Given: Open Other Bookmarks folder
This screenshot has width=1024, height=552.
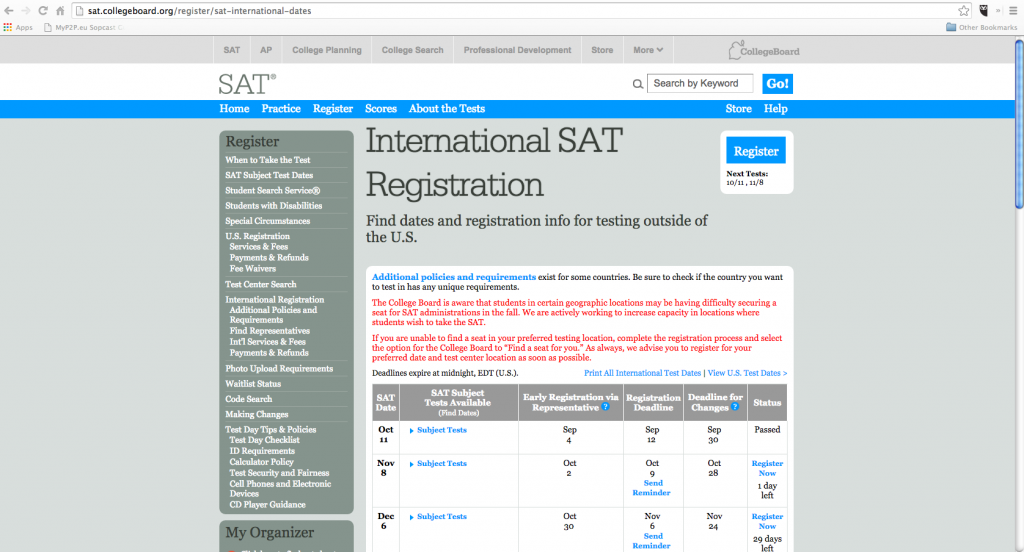Looking at the screenshot, I should coord(982,27).
